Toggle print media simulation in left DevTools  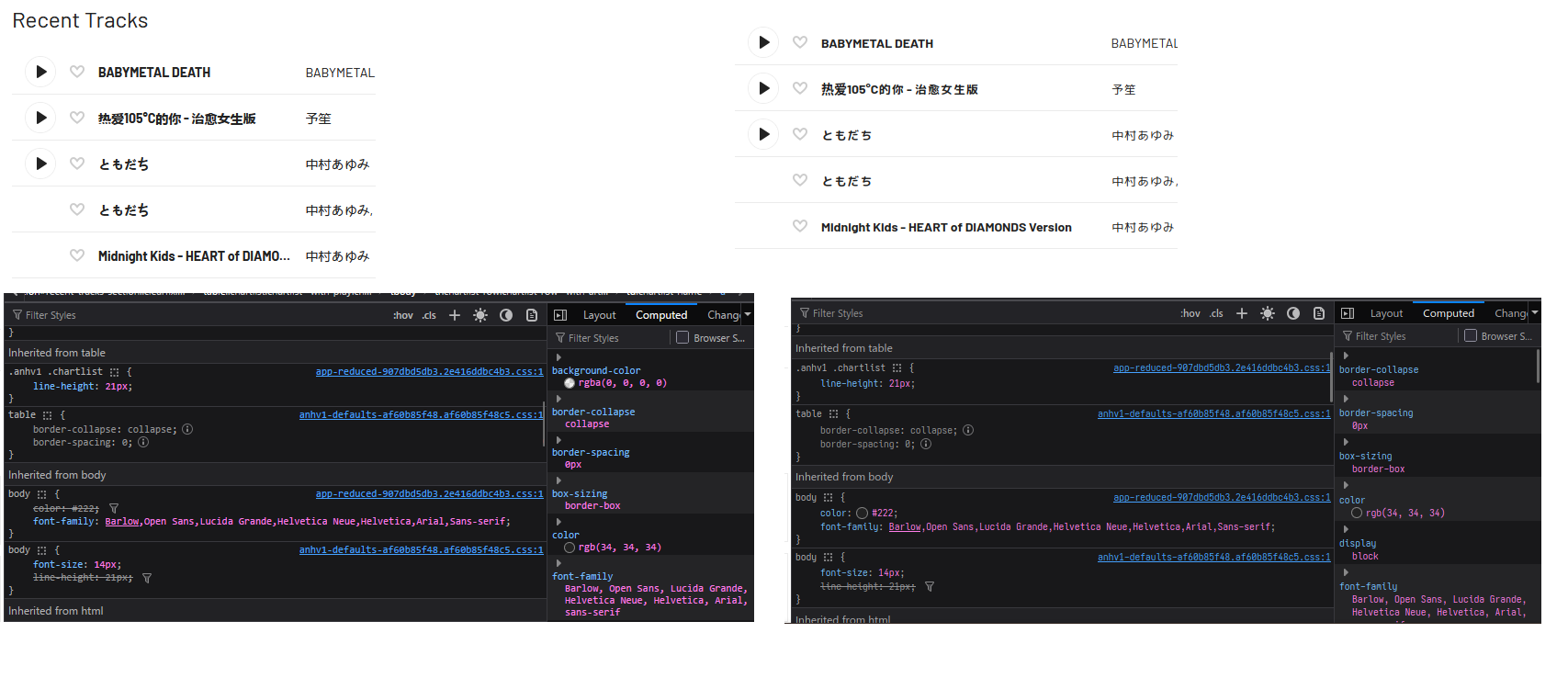pos(532,315)
